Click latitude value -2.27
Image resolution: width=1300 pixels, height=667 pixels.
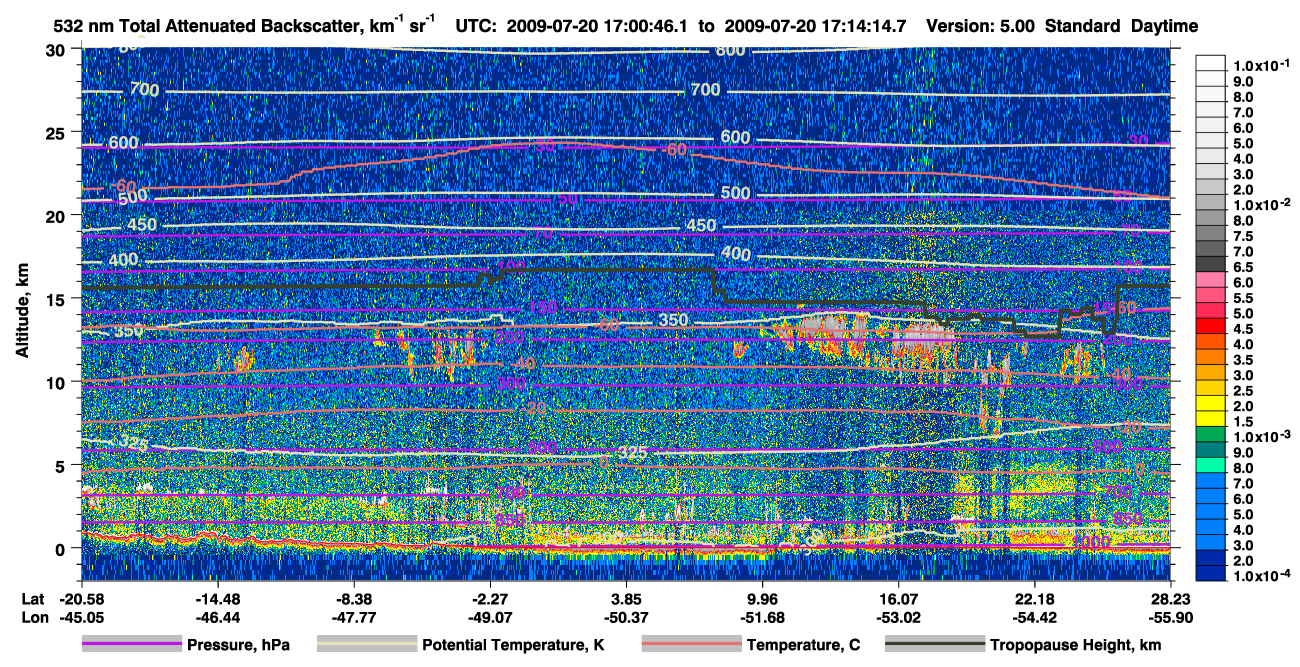pos(488,599)
